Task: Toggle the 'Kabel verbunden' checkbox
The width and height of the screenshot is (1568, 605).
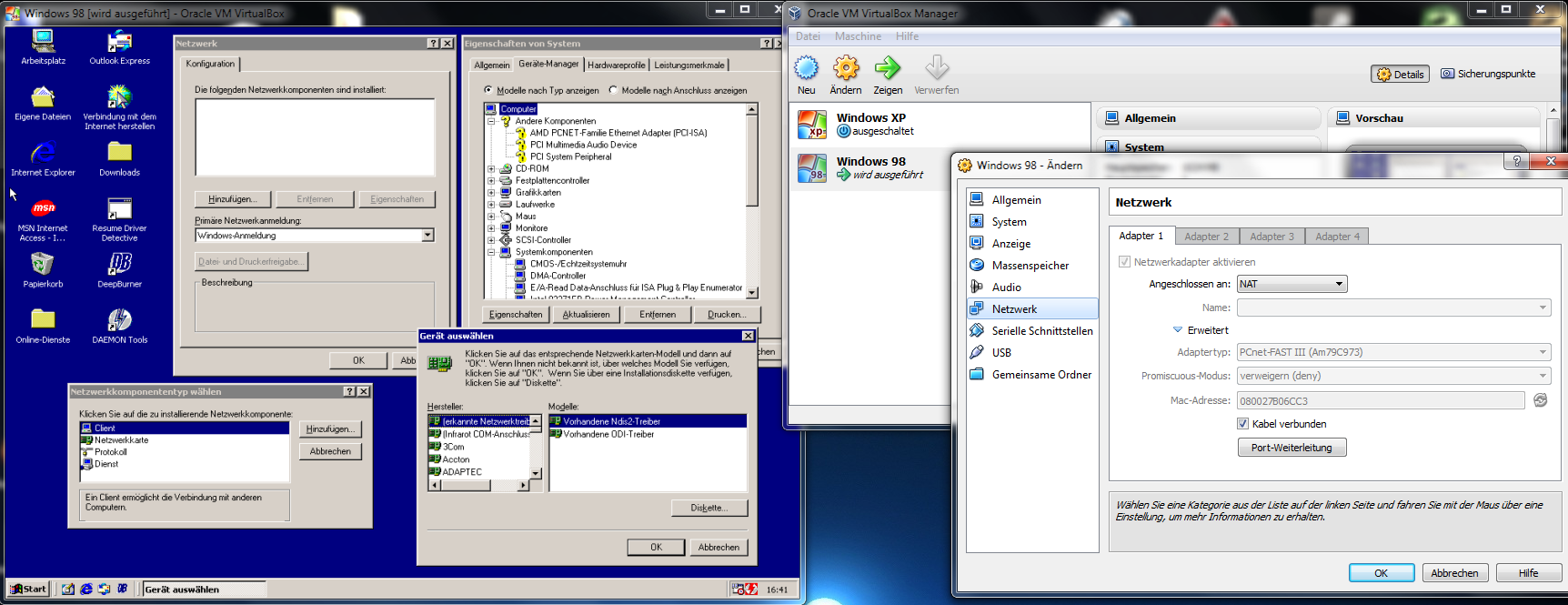Action: [x=1242, y=424]
